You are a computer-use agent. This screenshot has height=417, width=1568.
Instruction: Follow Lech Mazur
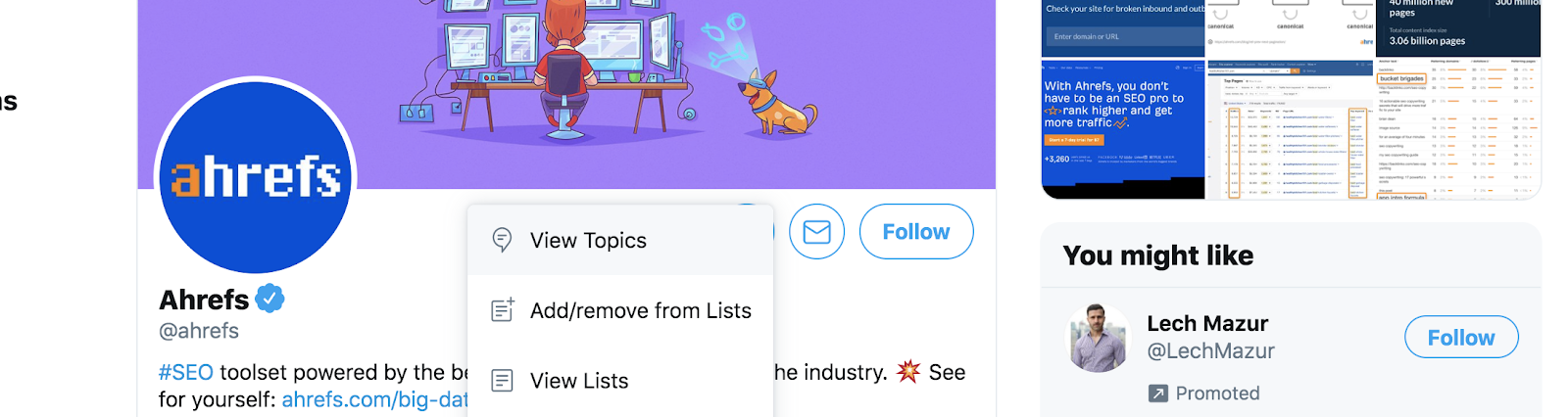[x=1460, y=338]
